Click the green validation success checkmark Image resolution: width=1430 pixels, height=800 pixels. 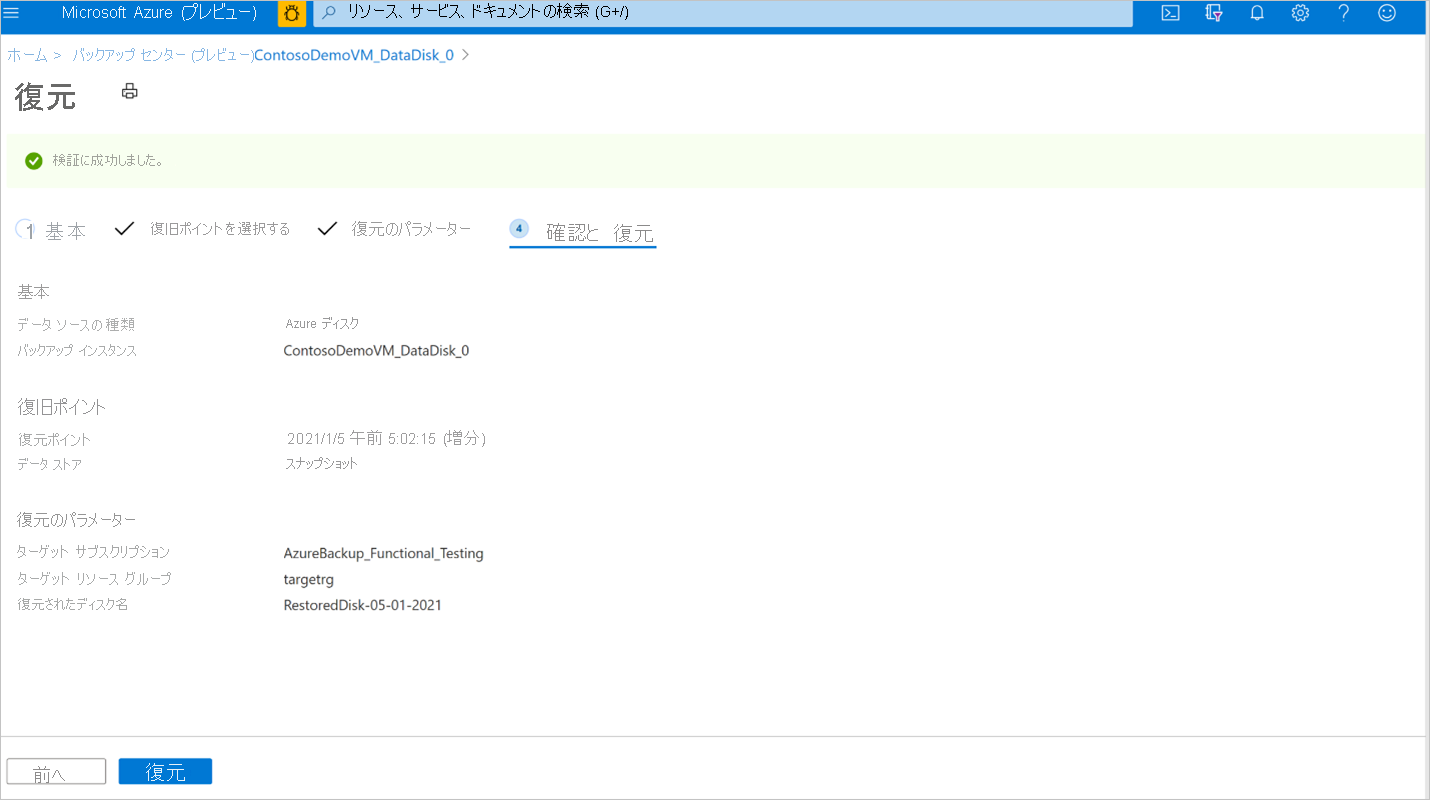(x=34, y=160)
